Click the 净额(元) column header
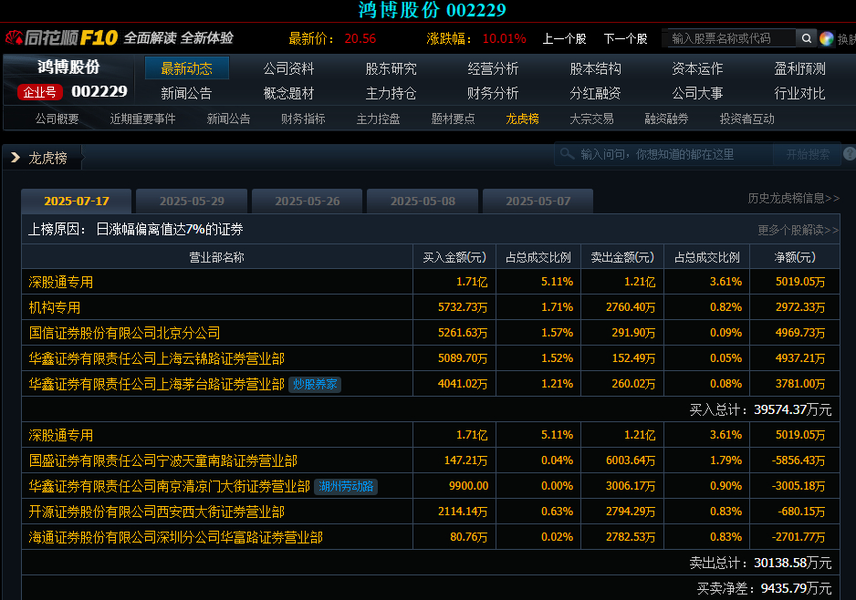856x600 pixels. coord(795,257)
